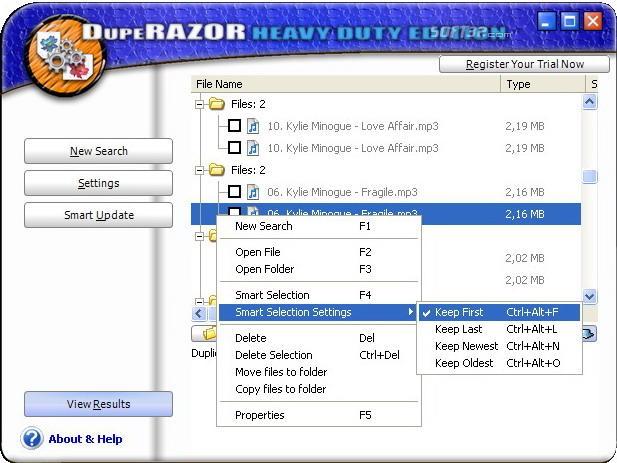Click the first '2,02 MB' size value

525,258
